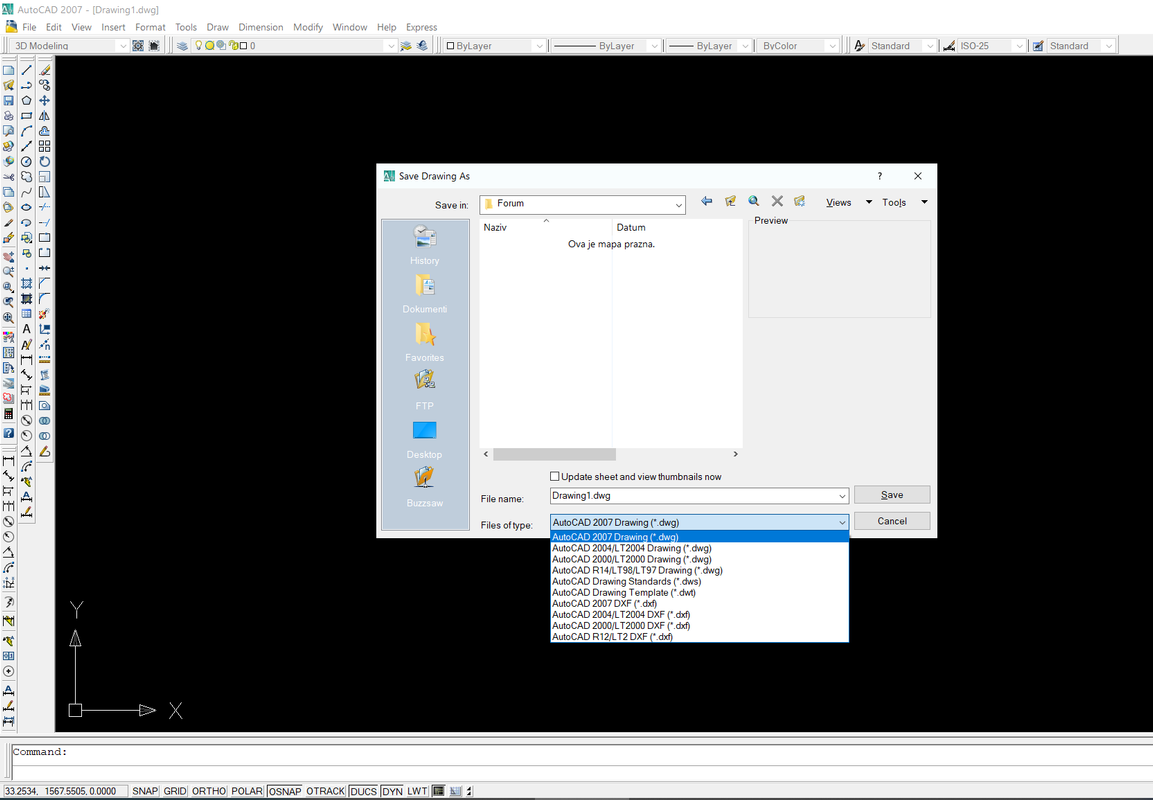The image size is (1153, 800).
Task: Select the Erase modify tool
Action: point(45,70)
